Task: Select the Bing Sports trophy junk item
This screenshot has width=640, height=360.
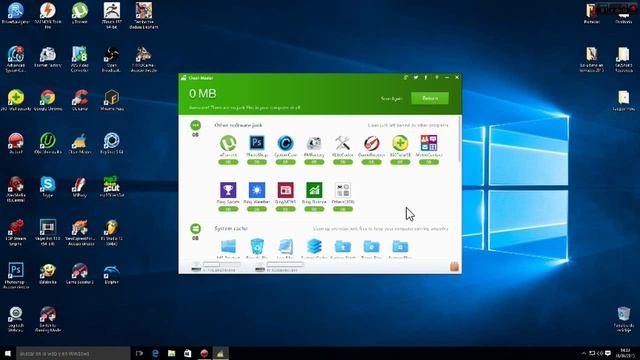Action: pos(228,190)
